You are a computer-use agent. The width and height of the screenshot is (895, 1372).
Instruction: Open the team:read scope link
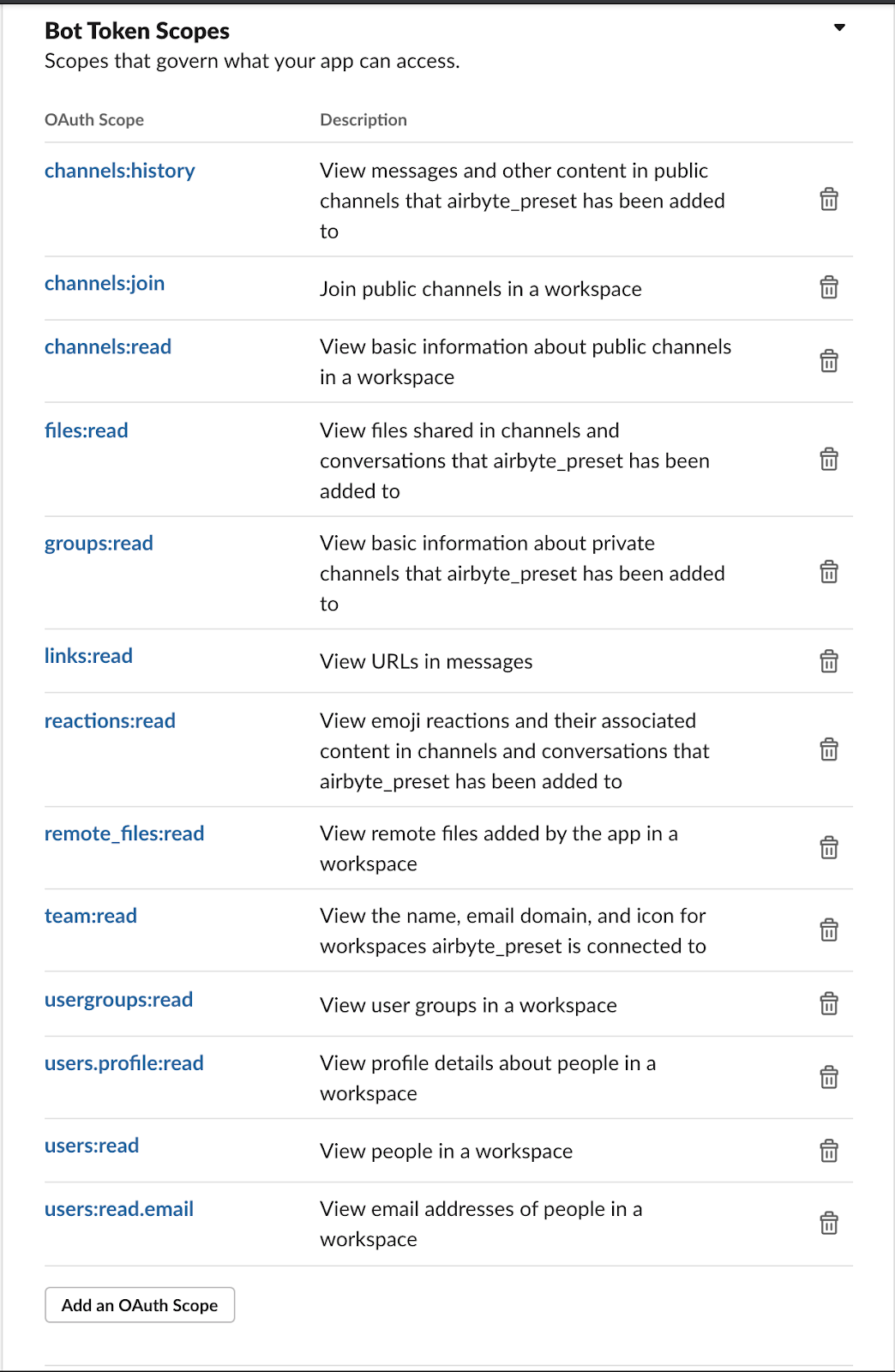[x=91, y=915]
